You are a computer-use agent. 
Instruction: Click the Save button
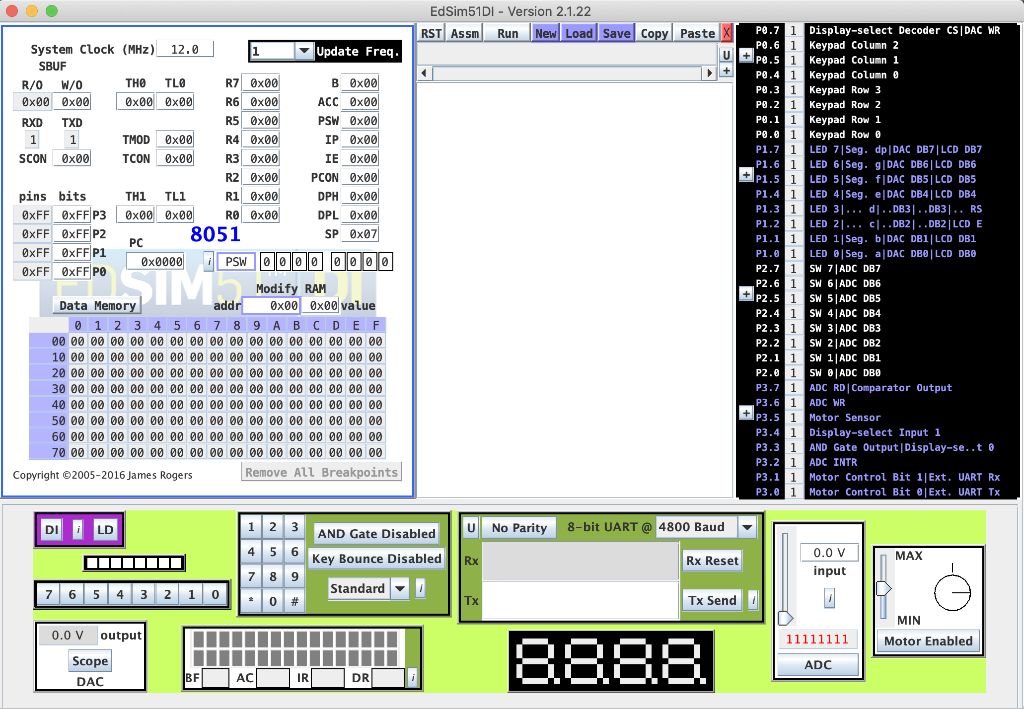tap(616, 33)
